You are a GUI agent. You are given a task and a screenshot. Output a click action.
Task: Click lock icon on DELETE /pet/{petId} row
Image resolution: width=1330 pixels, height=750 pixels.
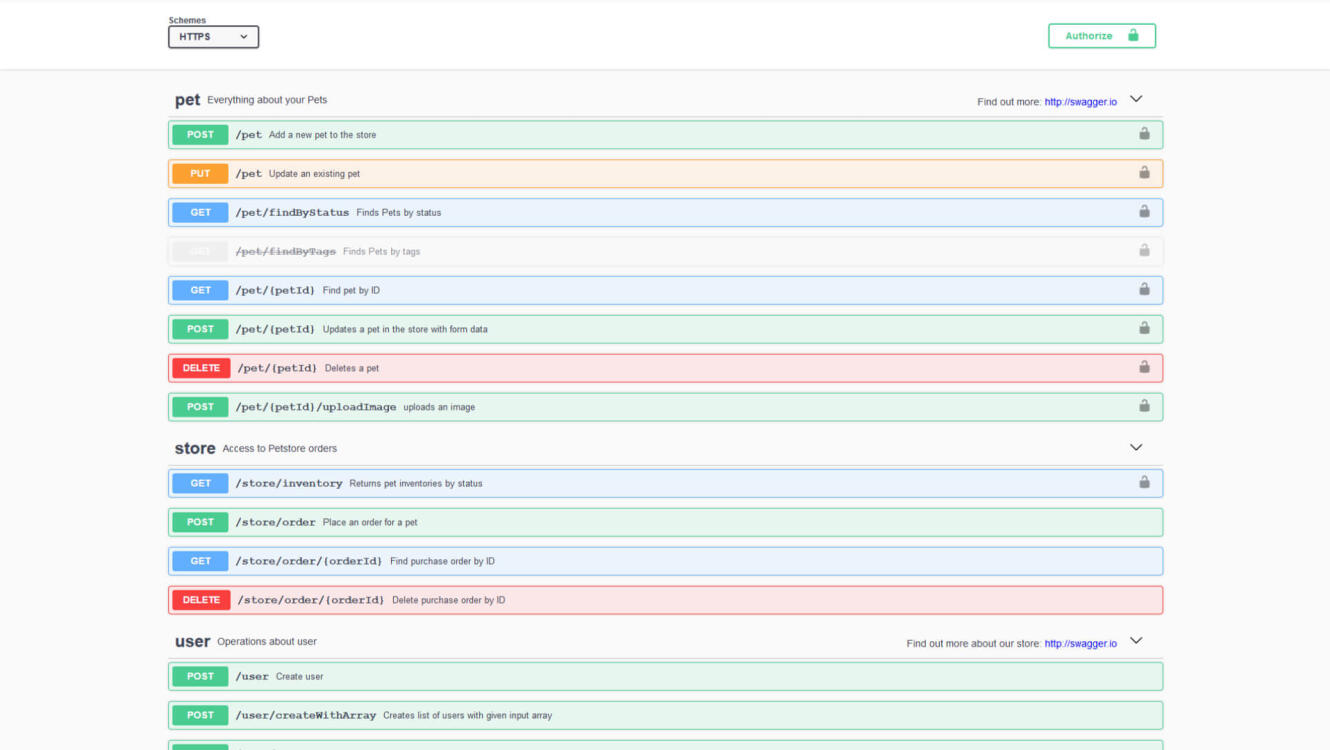coord(1144,368)
